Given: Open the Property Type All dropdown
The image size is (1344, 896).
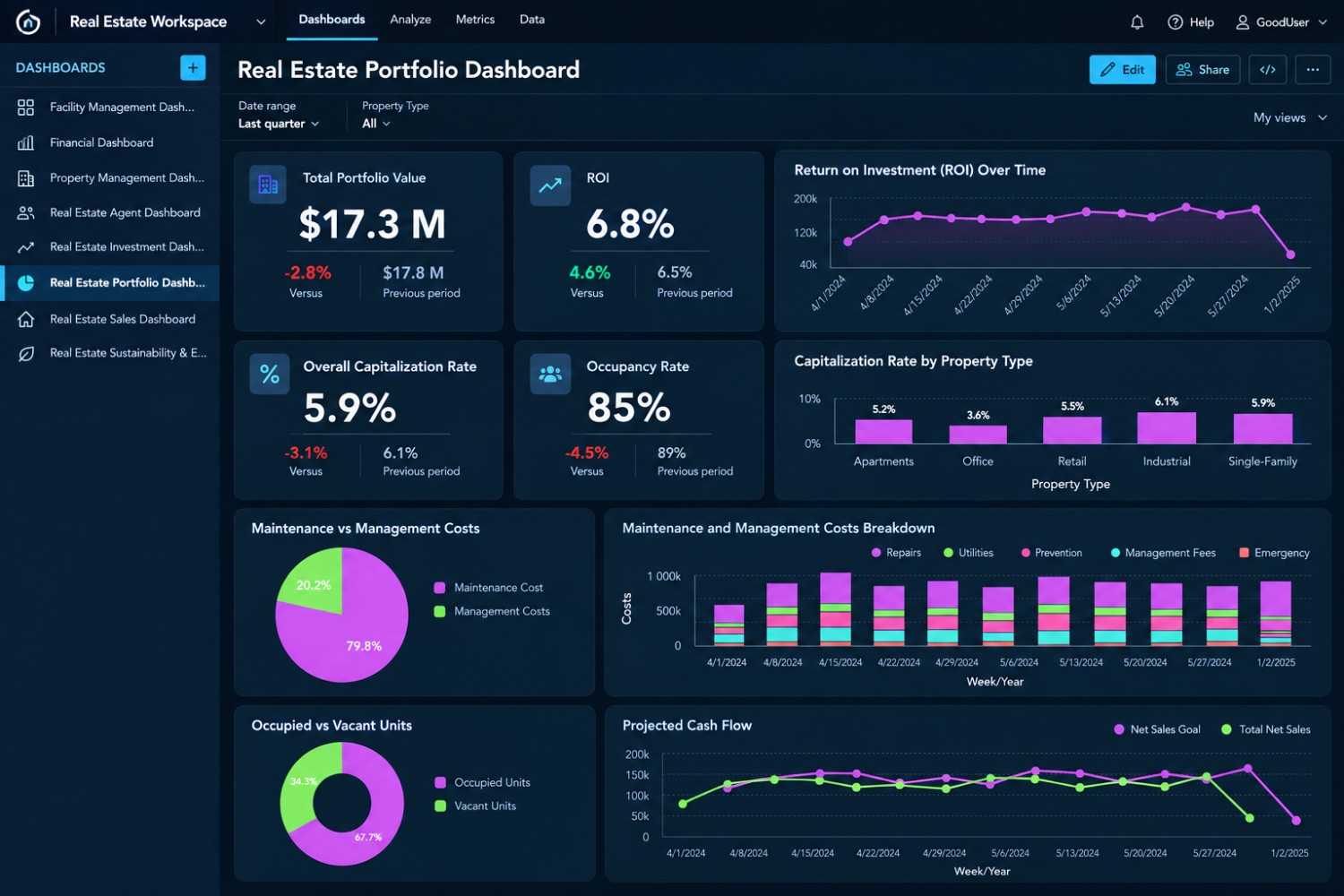Looking at the screenshot, I should coord(376,124).
